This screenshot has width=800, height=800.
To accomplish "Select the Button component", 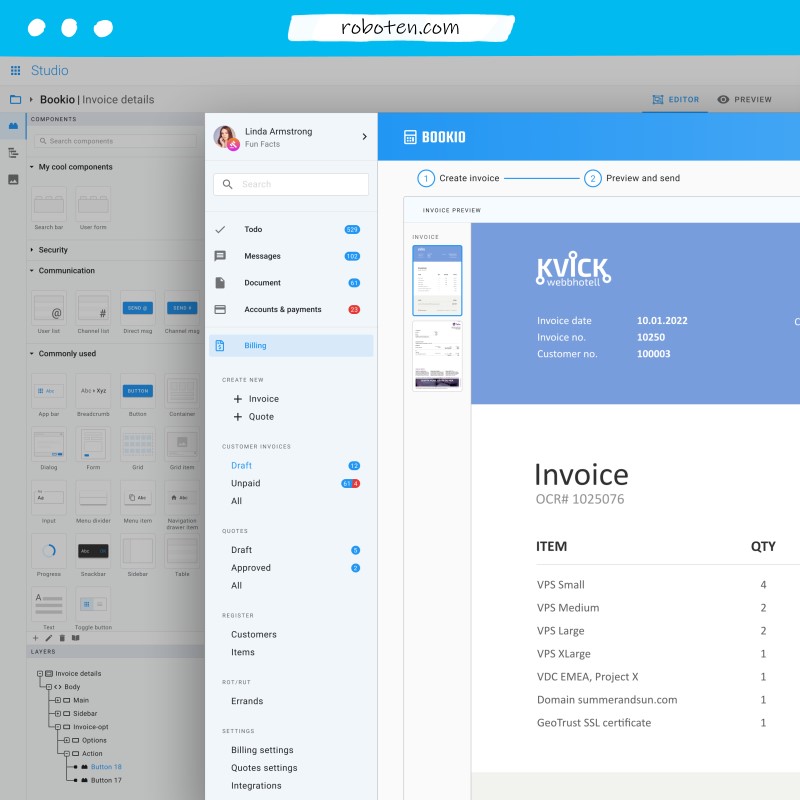I will 138,395.
